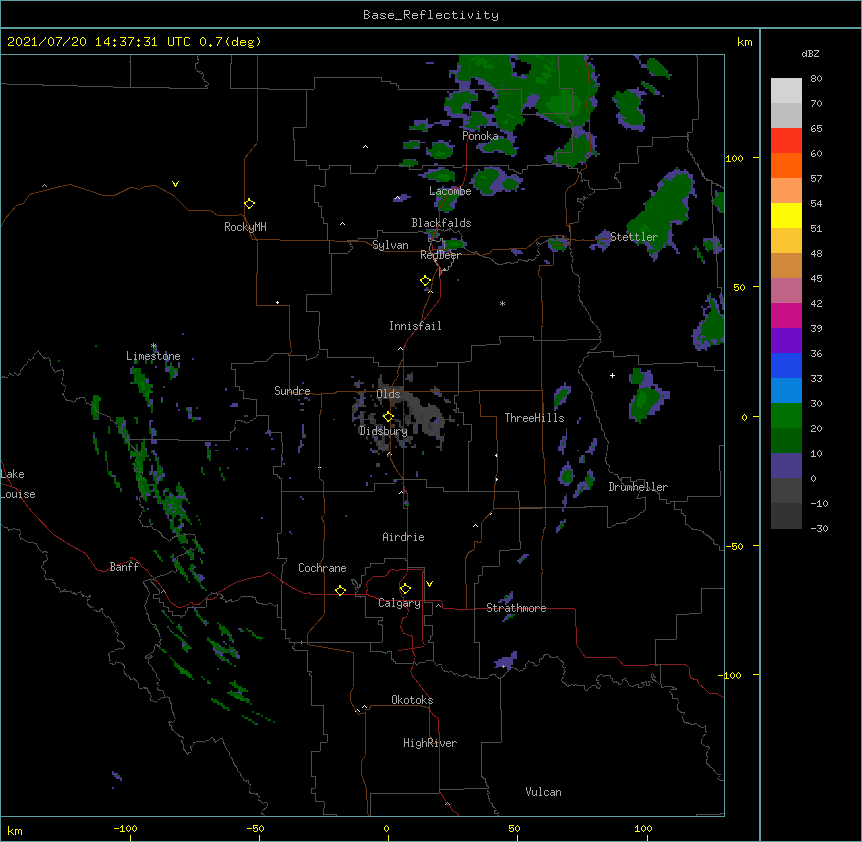Click the Stettler town label

point(634,237)
